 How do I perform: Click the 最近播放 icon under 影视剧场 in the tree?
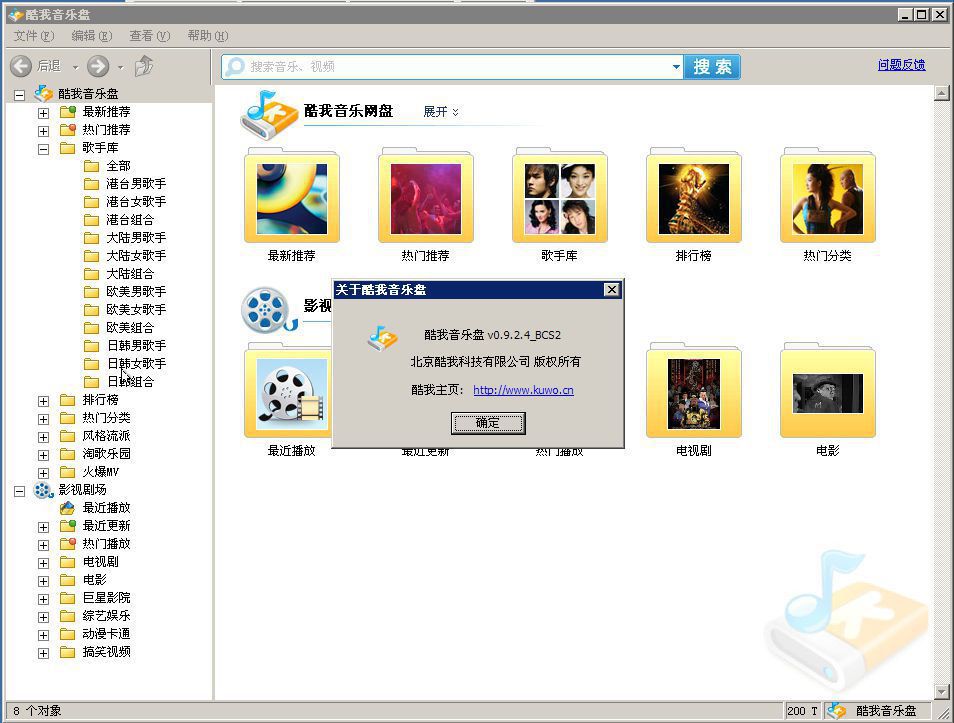pyautogui.click(x=67, y=508)
